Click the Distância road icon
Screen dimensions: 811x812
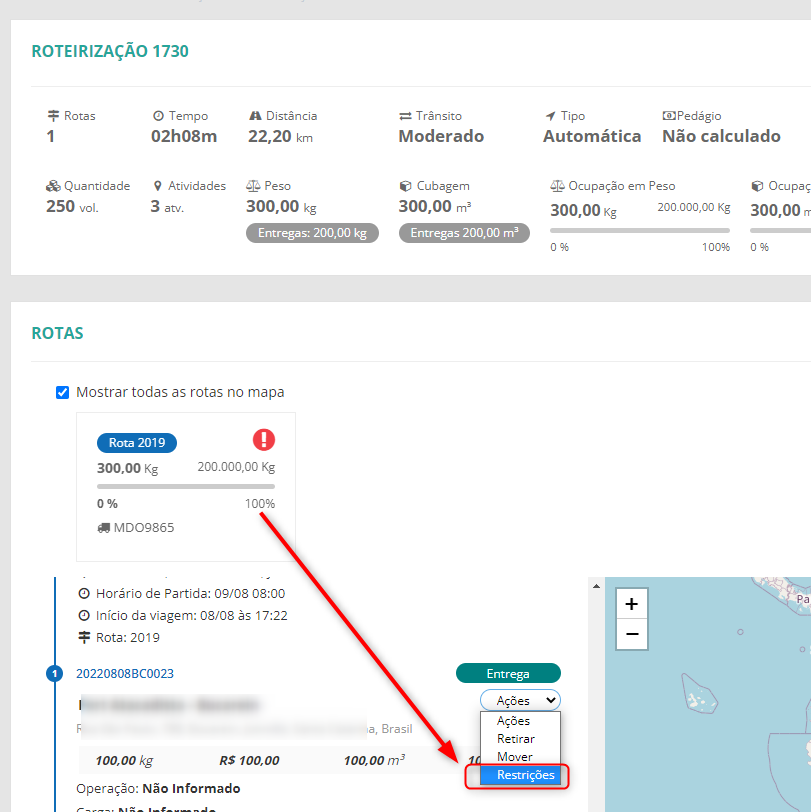point(255,115)
